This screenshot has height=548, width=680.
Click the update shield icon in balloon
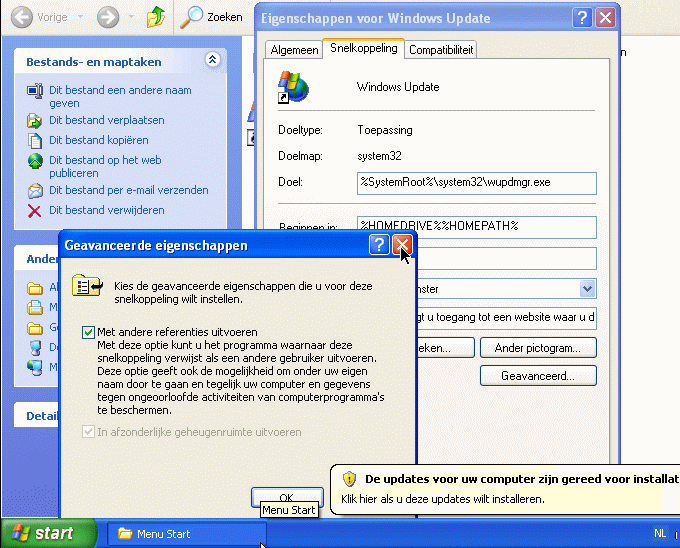click(349, 479)
